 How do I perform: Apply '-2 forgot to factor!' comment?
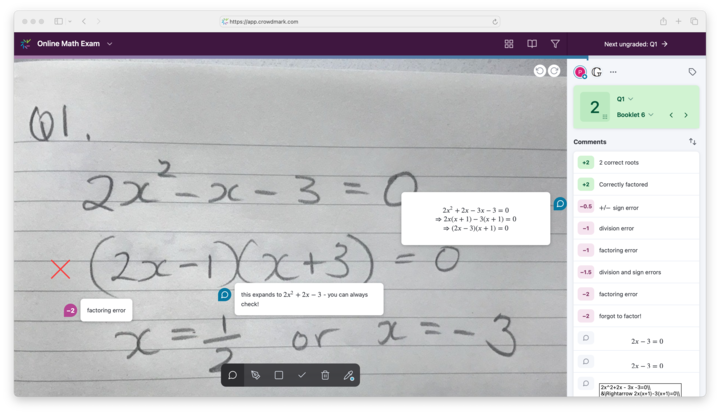(636, 316)
